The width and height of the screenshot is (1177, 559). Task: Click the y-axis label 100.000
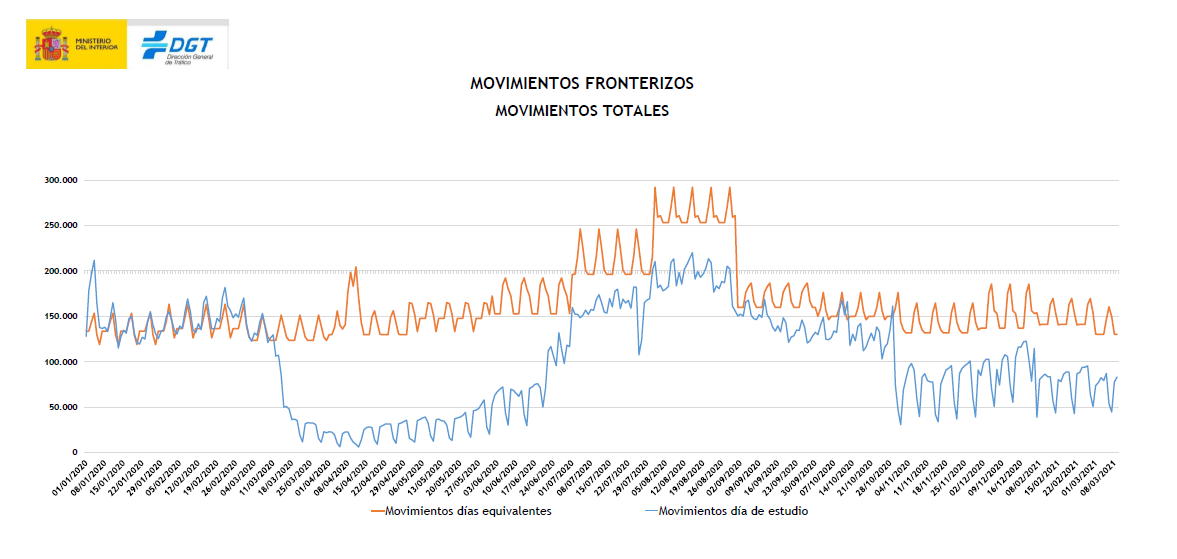pyautogui.click(x=63, y=362)
